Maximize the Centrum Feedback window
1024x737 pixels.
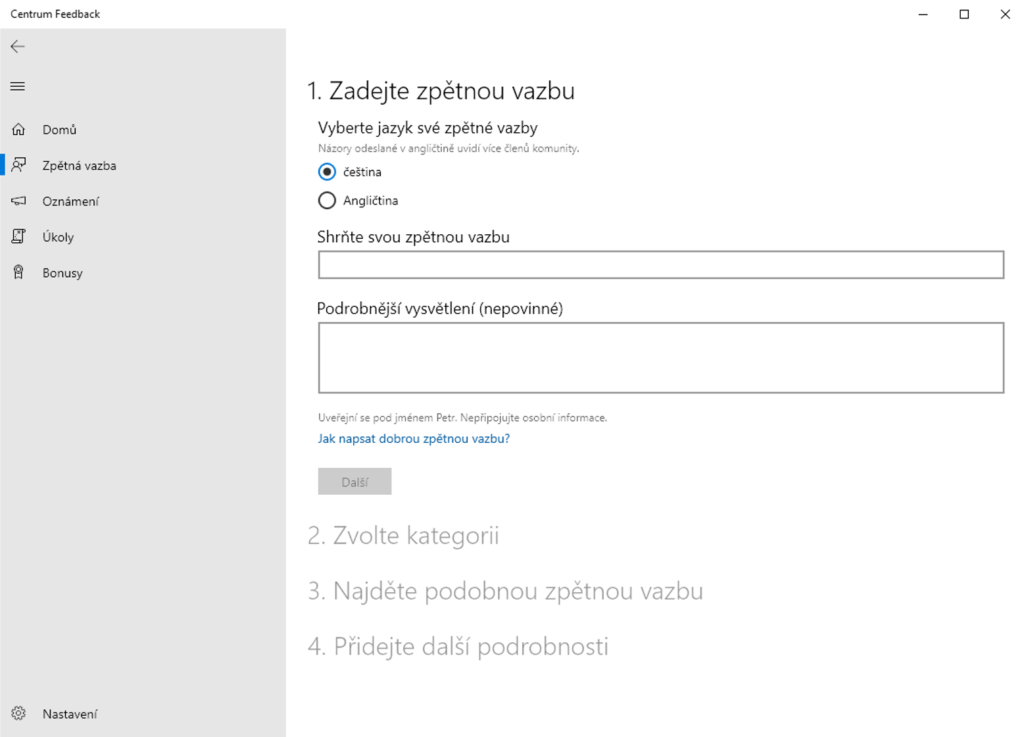point(964,14)
